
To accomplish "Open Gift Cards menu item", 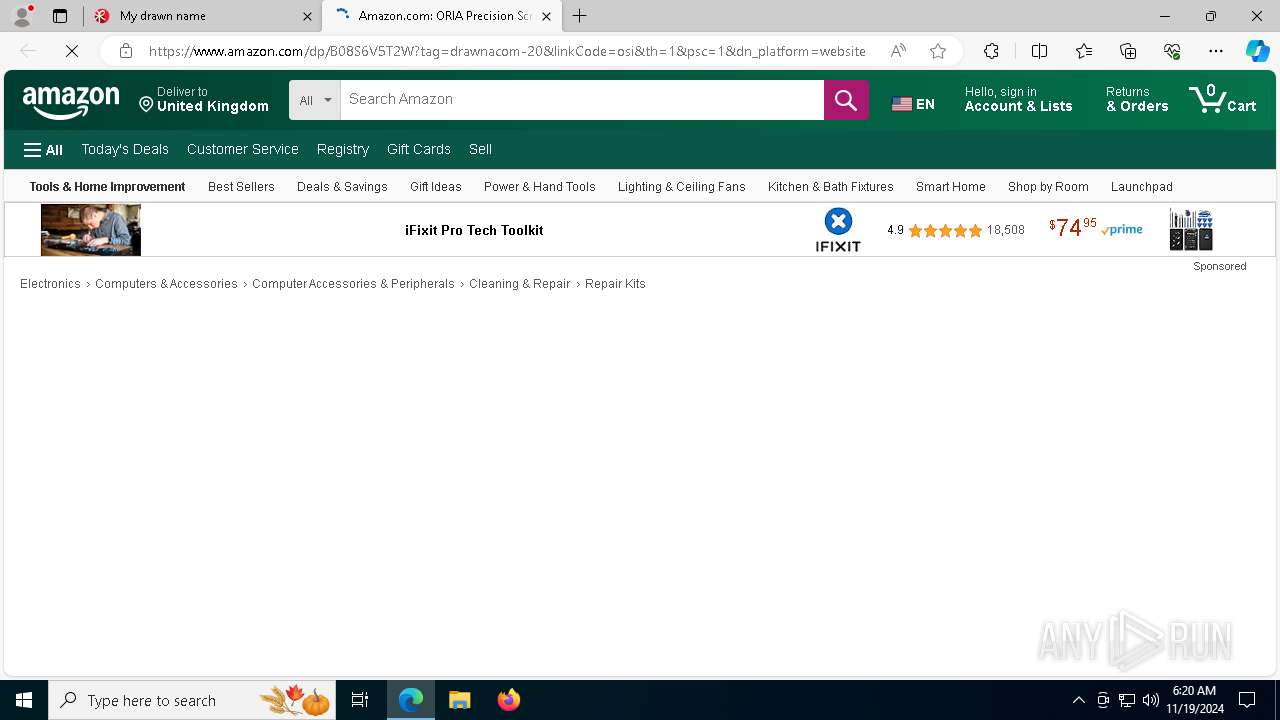I will point(419,150).
